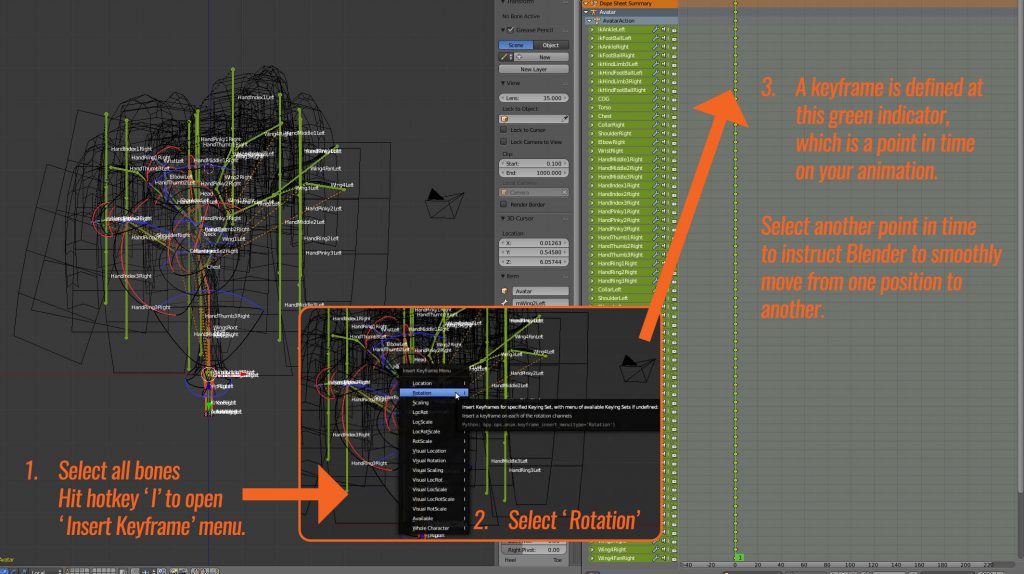Click the current frame marker on timeline
Image resolution: width=1024 pixels, height=574 pixels.
[x=740, y=558]
